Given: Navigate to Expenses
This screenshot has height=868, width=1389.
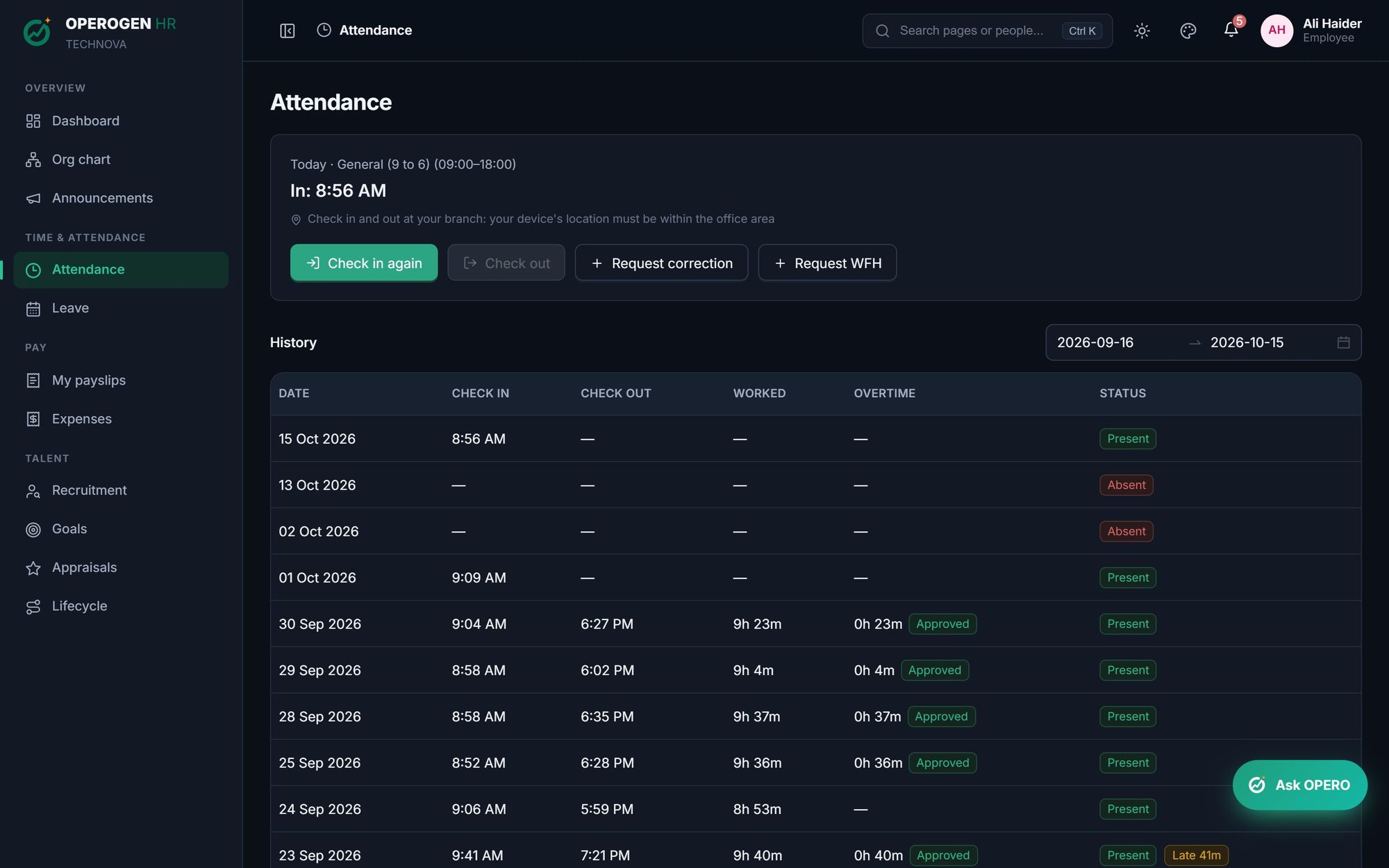Looking at the screenshot, I should [x=121, y=419].
